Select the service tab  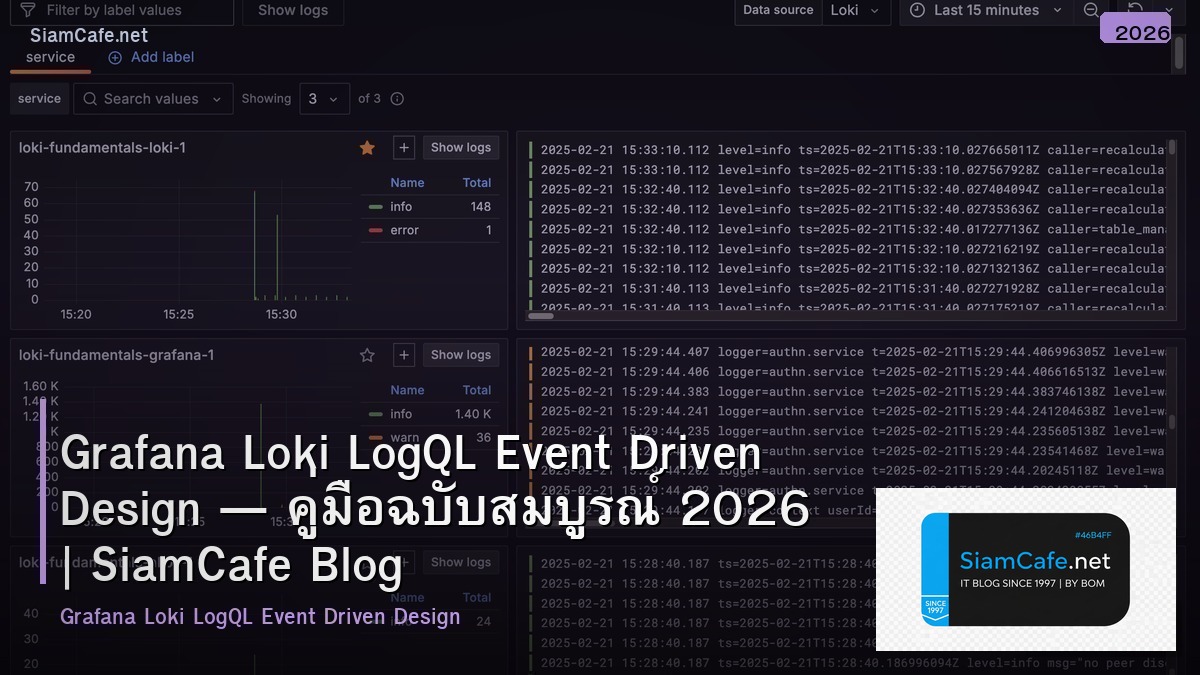pos(39,98)
